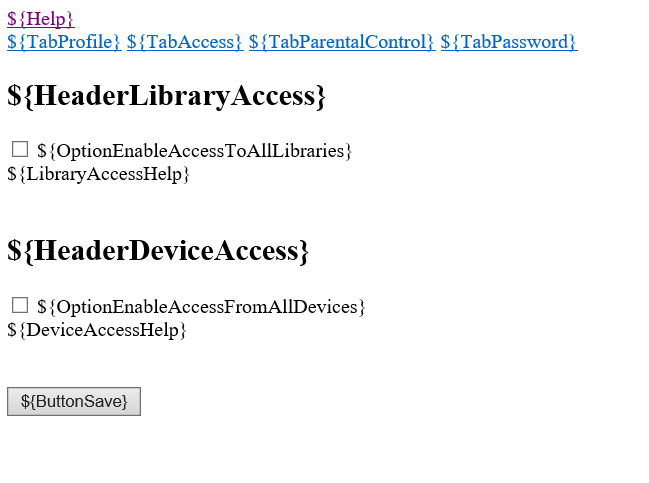Open the ${TabPassword} tab
Viewport: 649px width, 483px height.
click(508, 41)
